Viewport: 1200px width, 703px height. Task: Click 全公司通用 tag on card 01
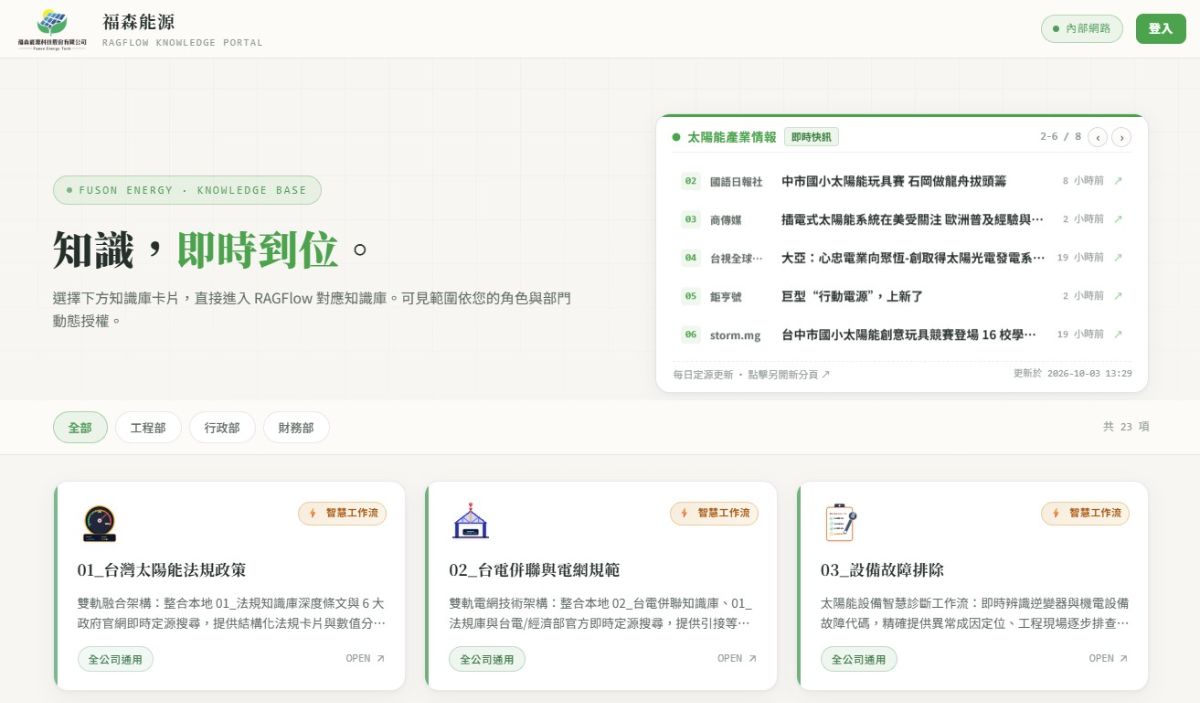pyautogui.click(x=115, y=659)
